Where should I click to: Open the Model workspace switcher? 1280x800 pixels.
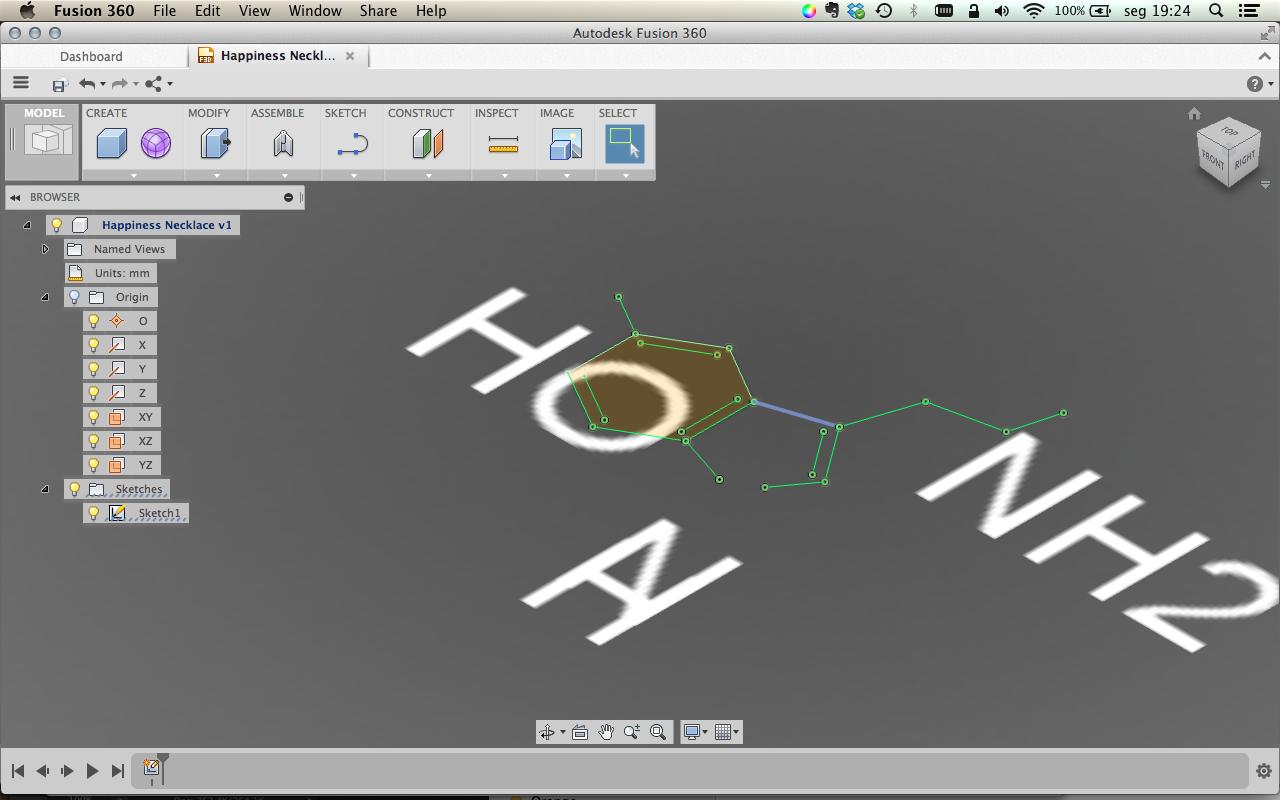point(43,141)
